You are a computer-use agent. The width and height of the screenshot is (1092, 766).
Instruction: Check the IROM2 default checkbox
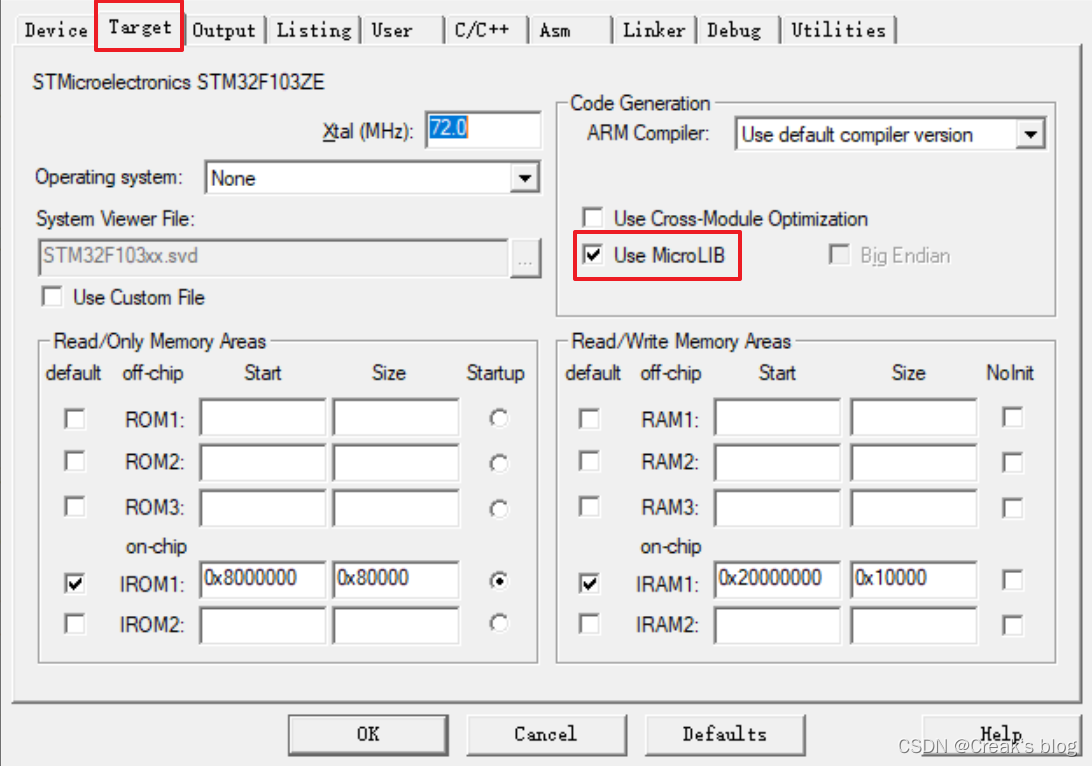[75, 623]
